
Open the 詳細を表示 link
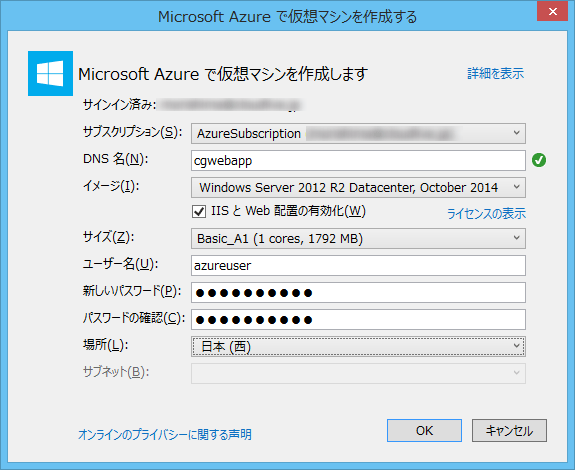[x=495, y=74]
